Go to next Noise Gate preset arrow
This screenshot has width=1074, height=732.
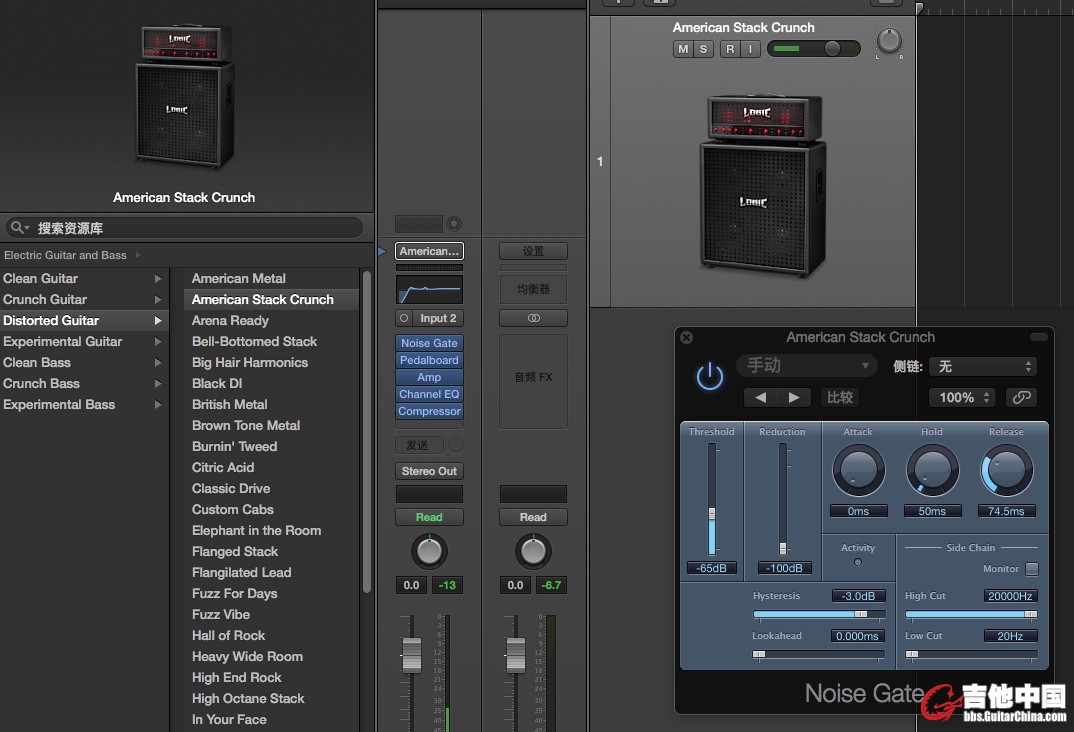pyautogui.click(x=794, y=397)
